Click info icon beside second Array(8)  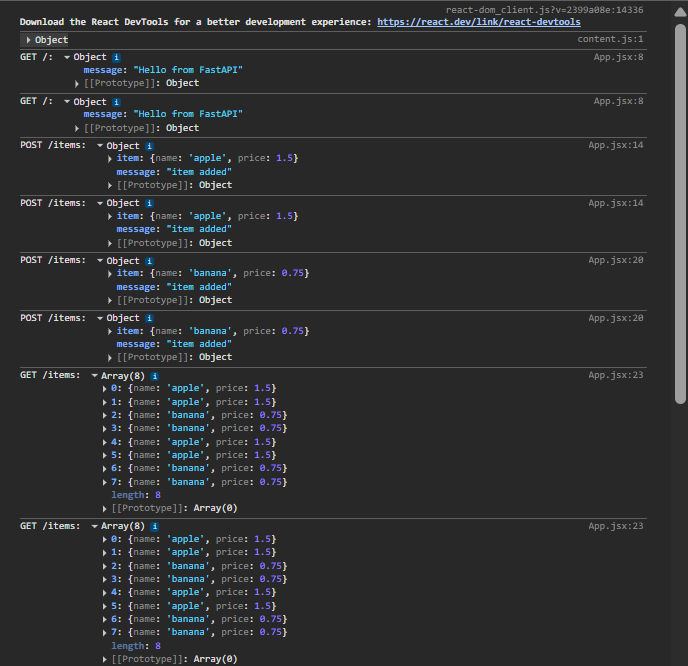point(154,526)
